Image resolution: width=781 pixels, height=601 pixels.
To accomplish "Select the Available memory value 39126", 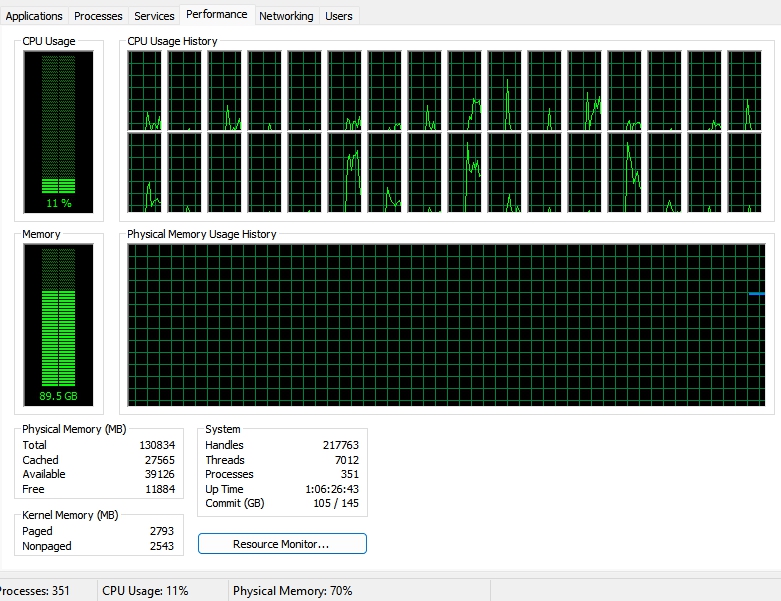I will pos(160,475).
